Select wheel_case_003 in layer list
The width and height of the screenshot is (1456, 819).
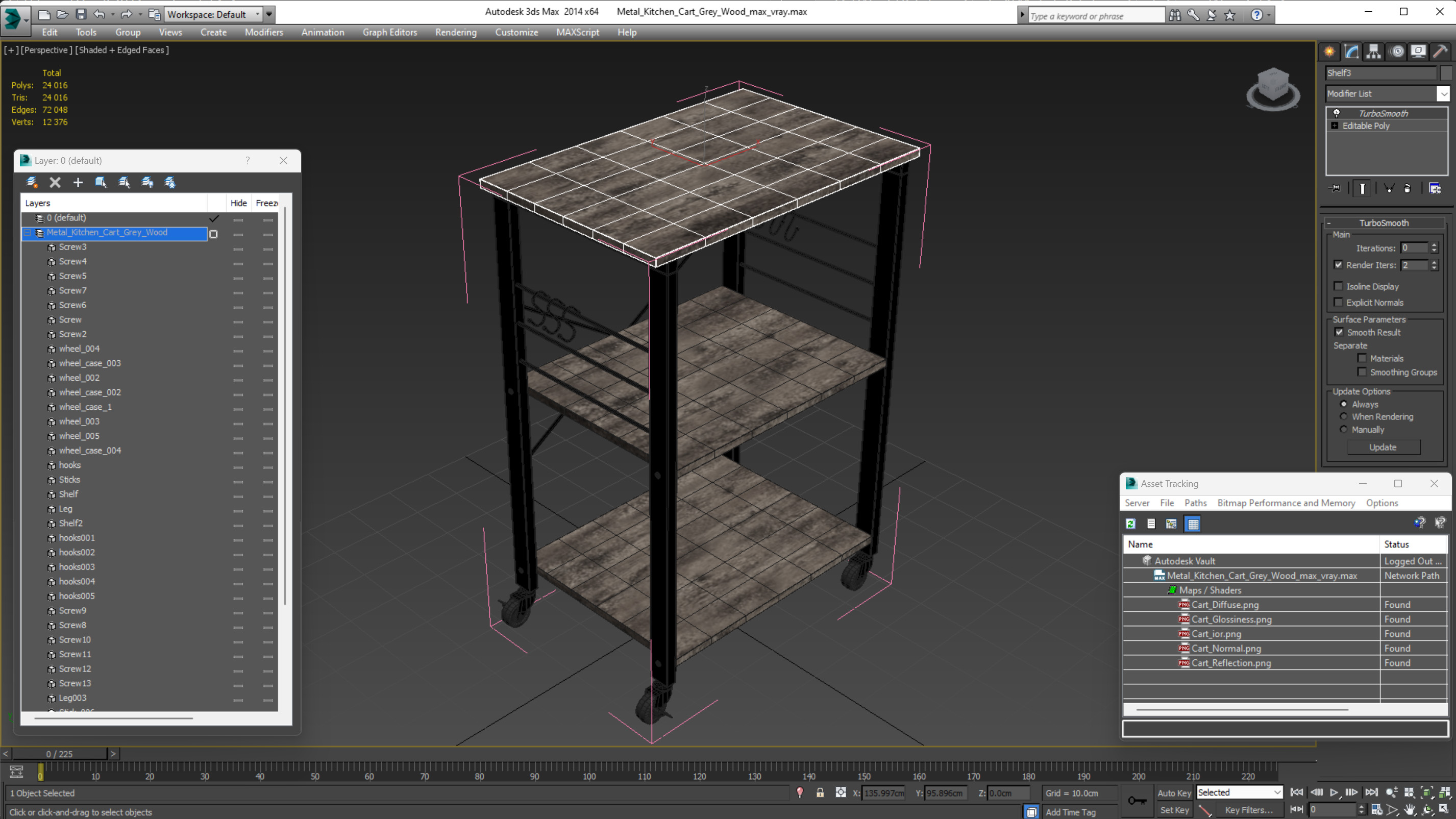[89, 363]
